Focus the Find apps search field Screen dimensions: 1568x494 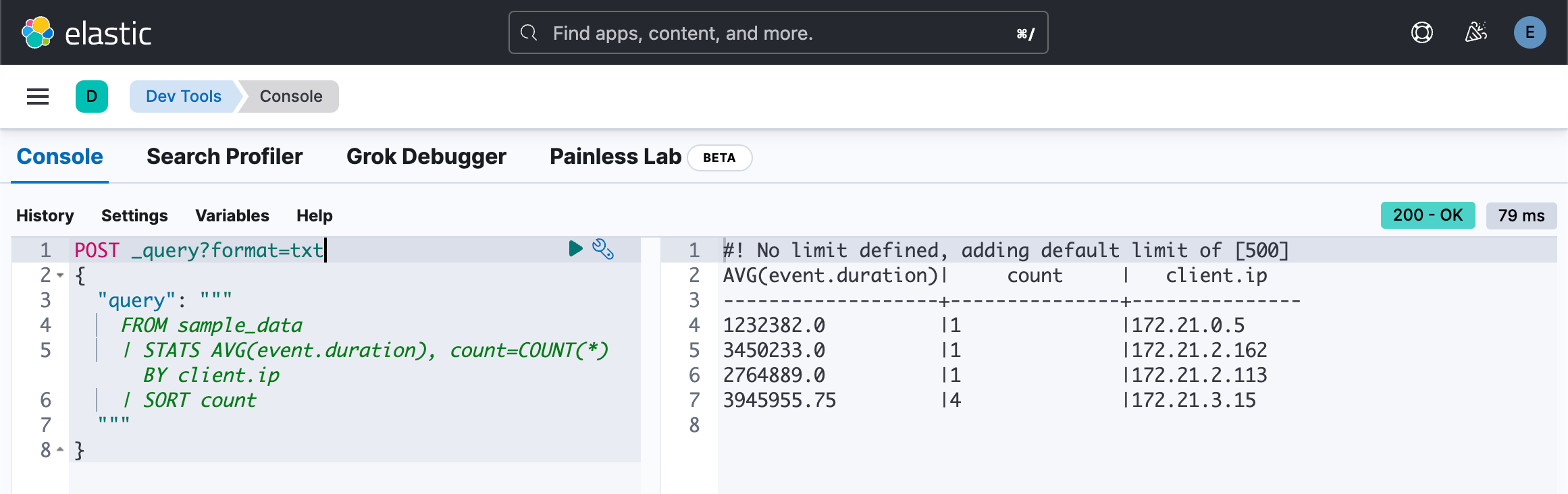(777, 32)
